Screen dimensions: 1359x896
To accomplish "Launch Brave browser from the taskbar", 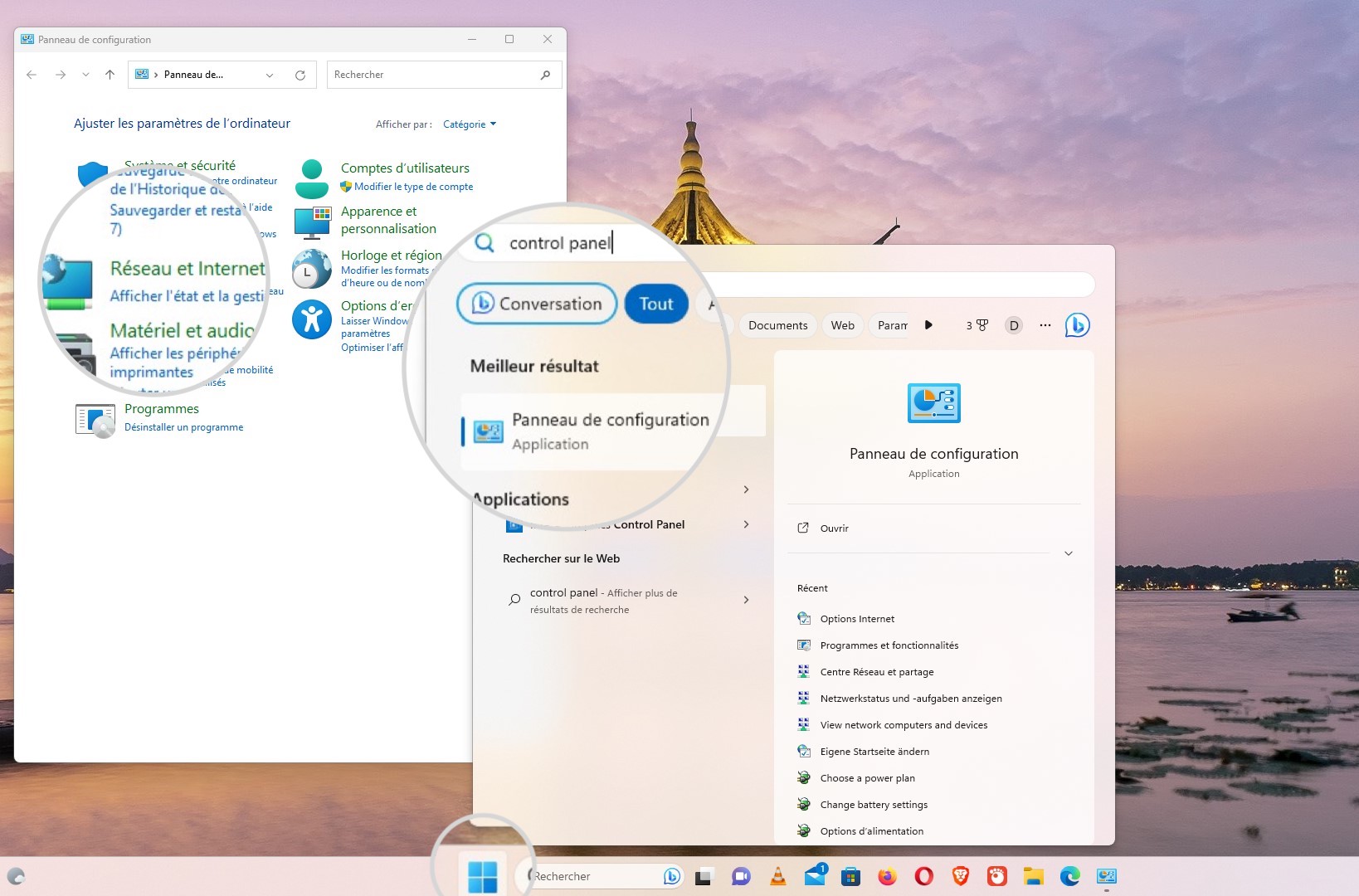I will (961, 876).
